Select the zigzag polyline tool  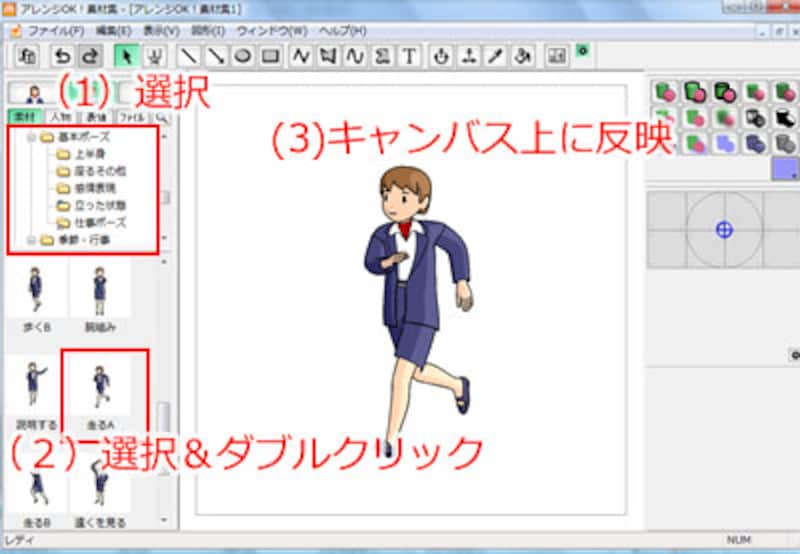[302, 56]
